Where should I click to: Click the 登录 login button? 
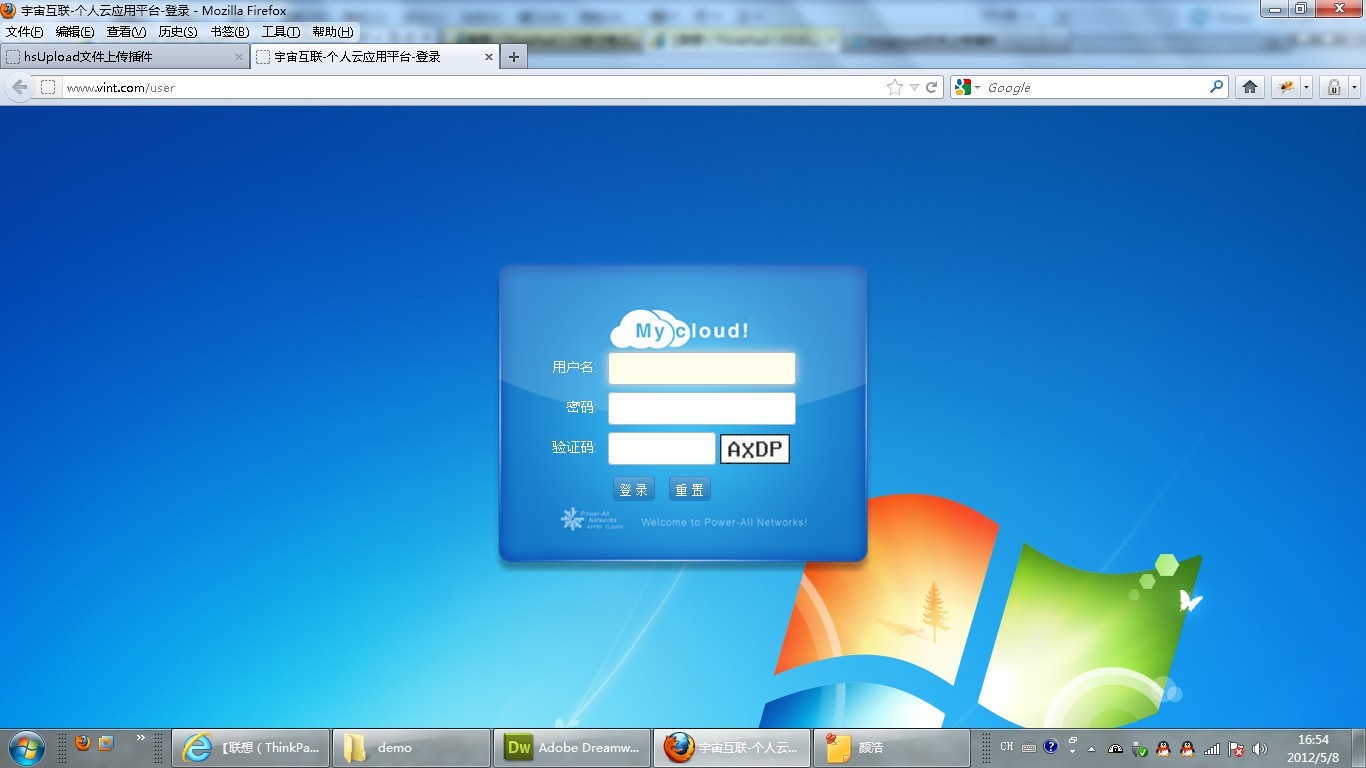(634, 489)
